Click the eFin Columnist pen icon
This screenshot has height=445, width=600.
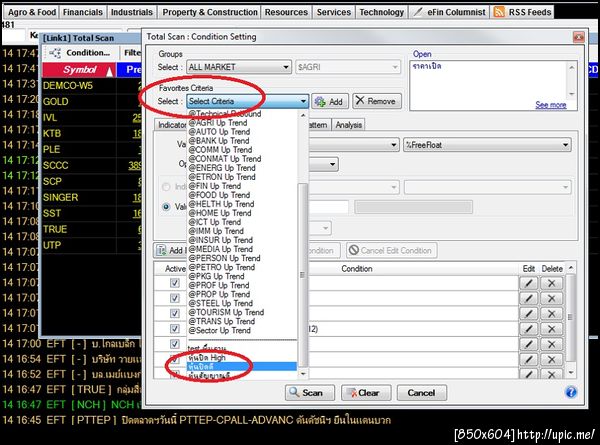coord(418,12)
